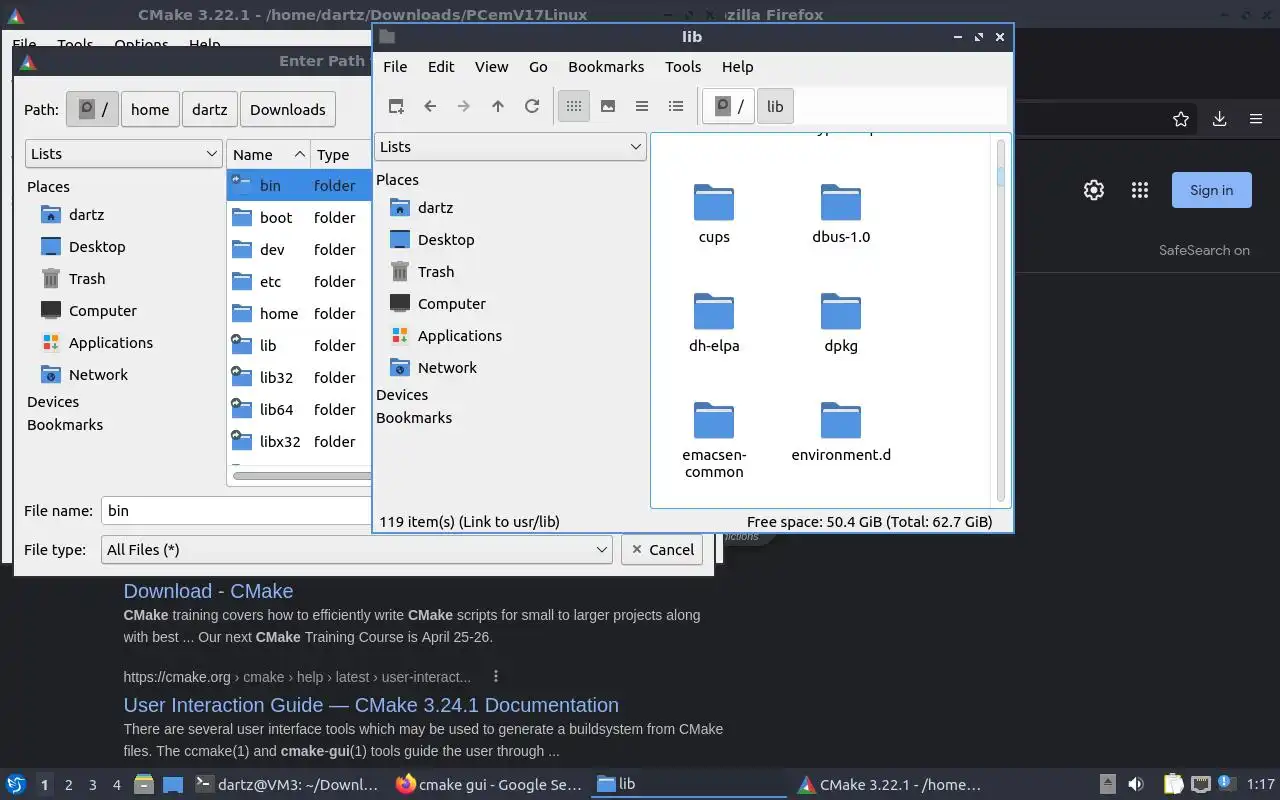Click dartz path button in Enter Path dialog
Screen dimensions: 1280x800
210,110
